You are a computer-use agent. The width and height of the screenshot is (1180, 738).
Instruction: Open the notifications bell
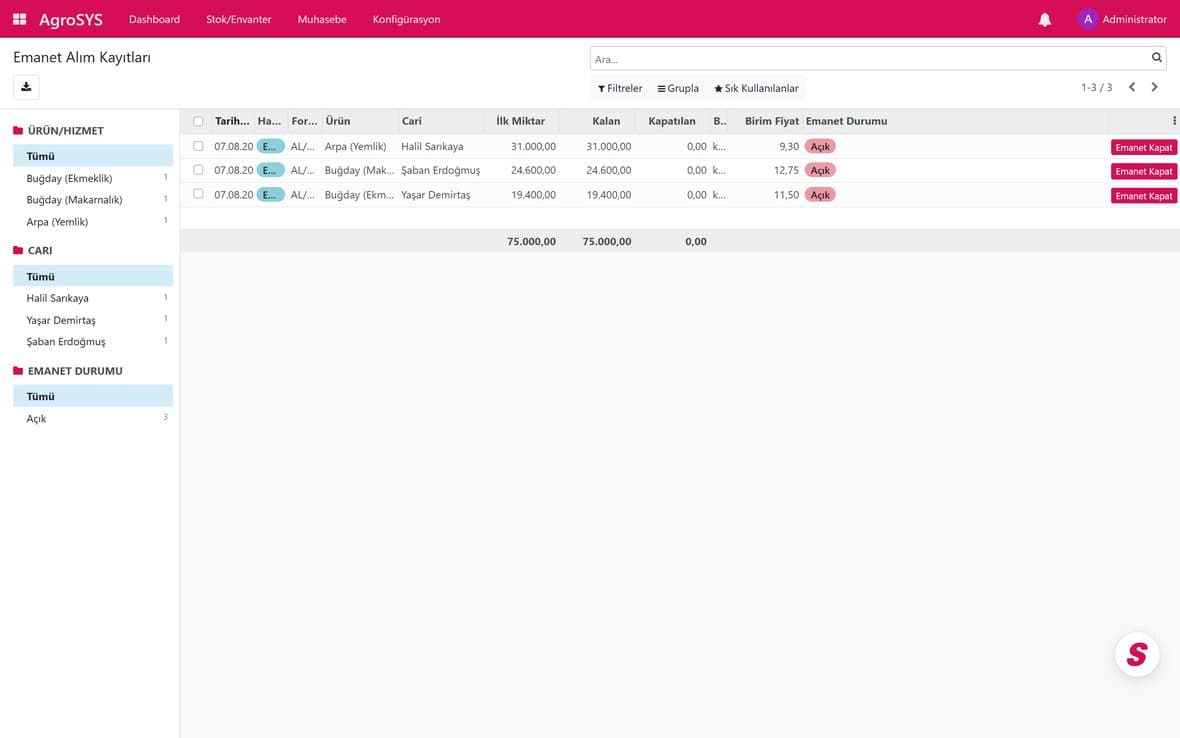(x=1045, y=20)
